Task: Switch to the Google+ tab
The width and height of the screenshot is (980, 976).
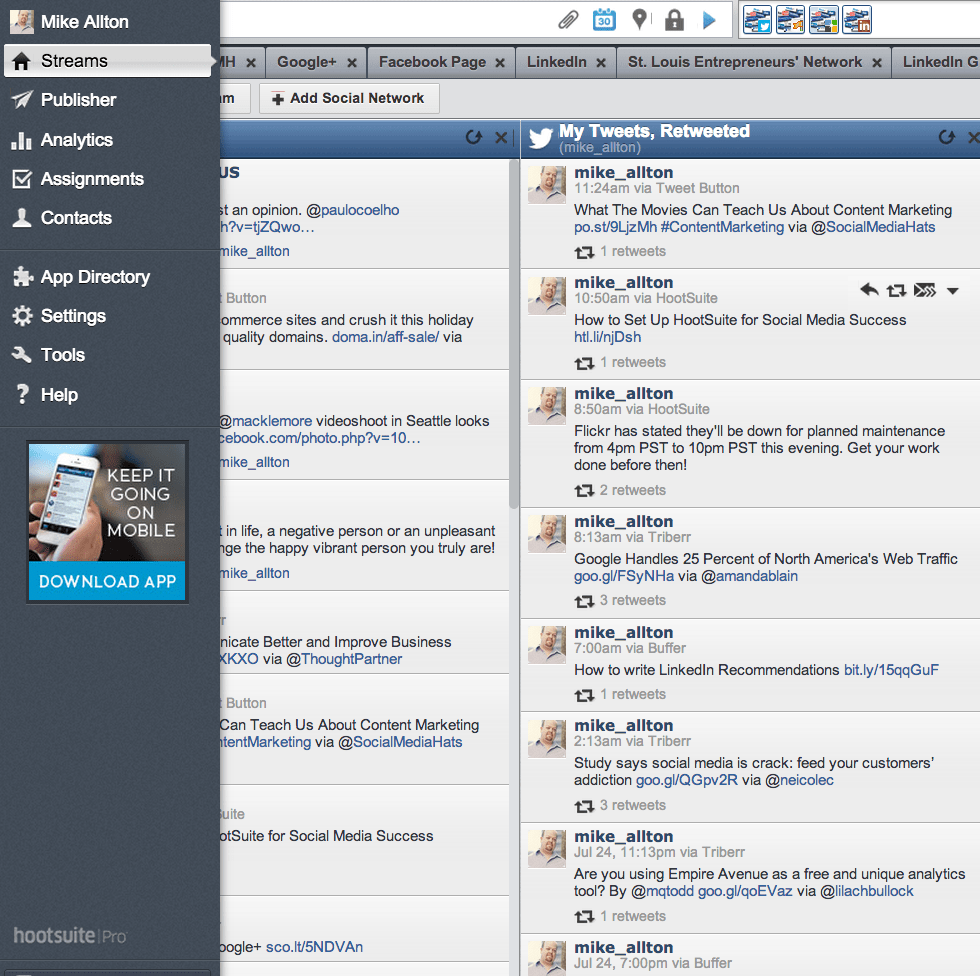Action: 306,62
